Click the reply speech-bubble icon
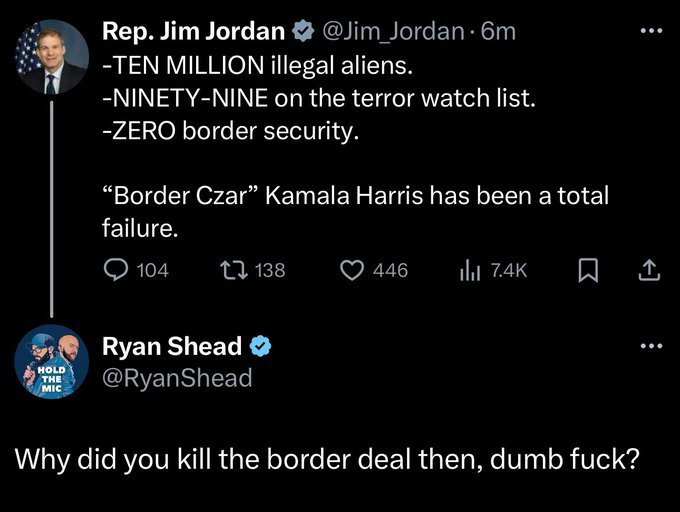 pos(117,269)
